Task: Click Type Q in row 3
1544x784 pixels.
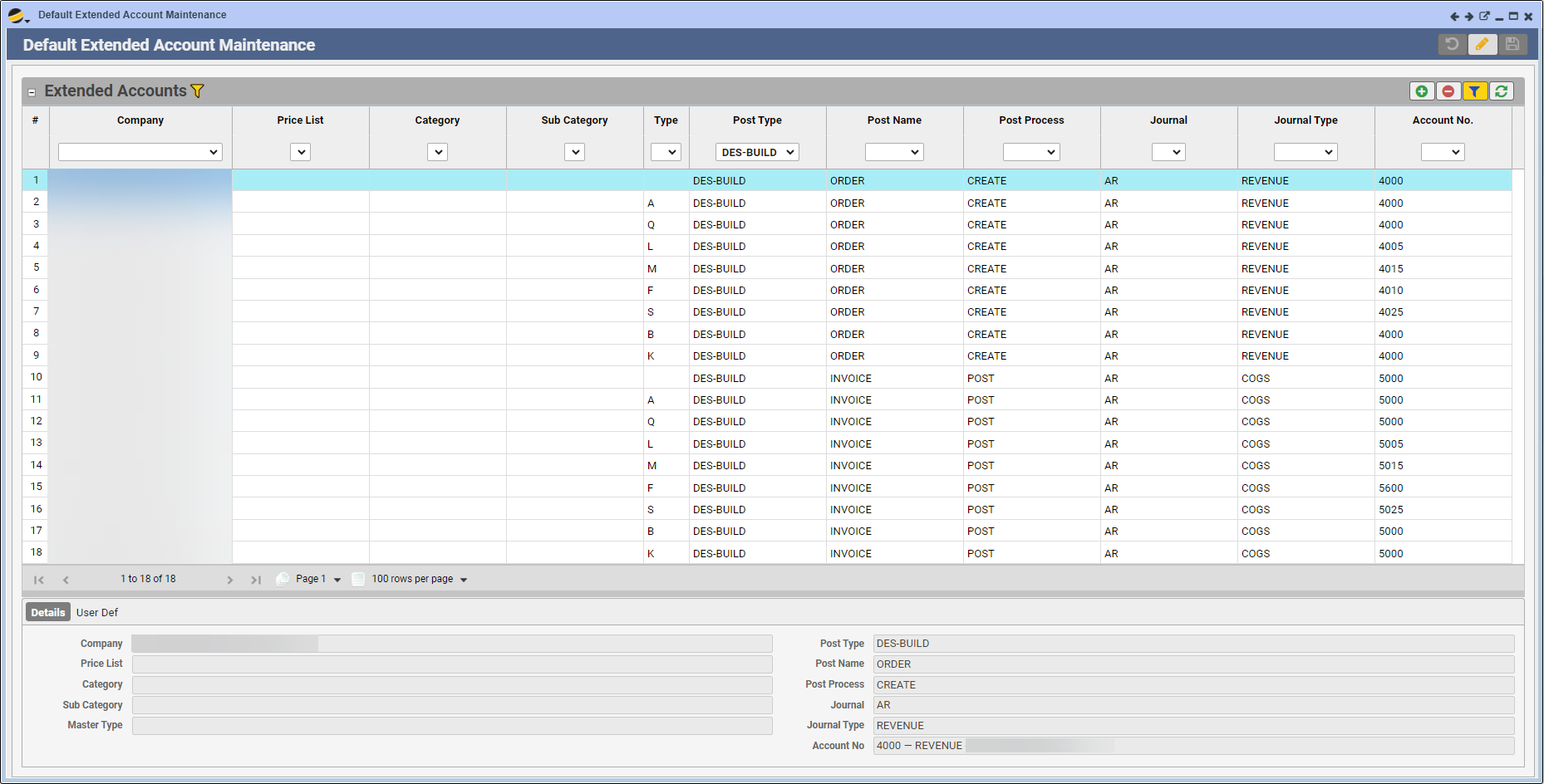Action: click(651, 225)
